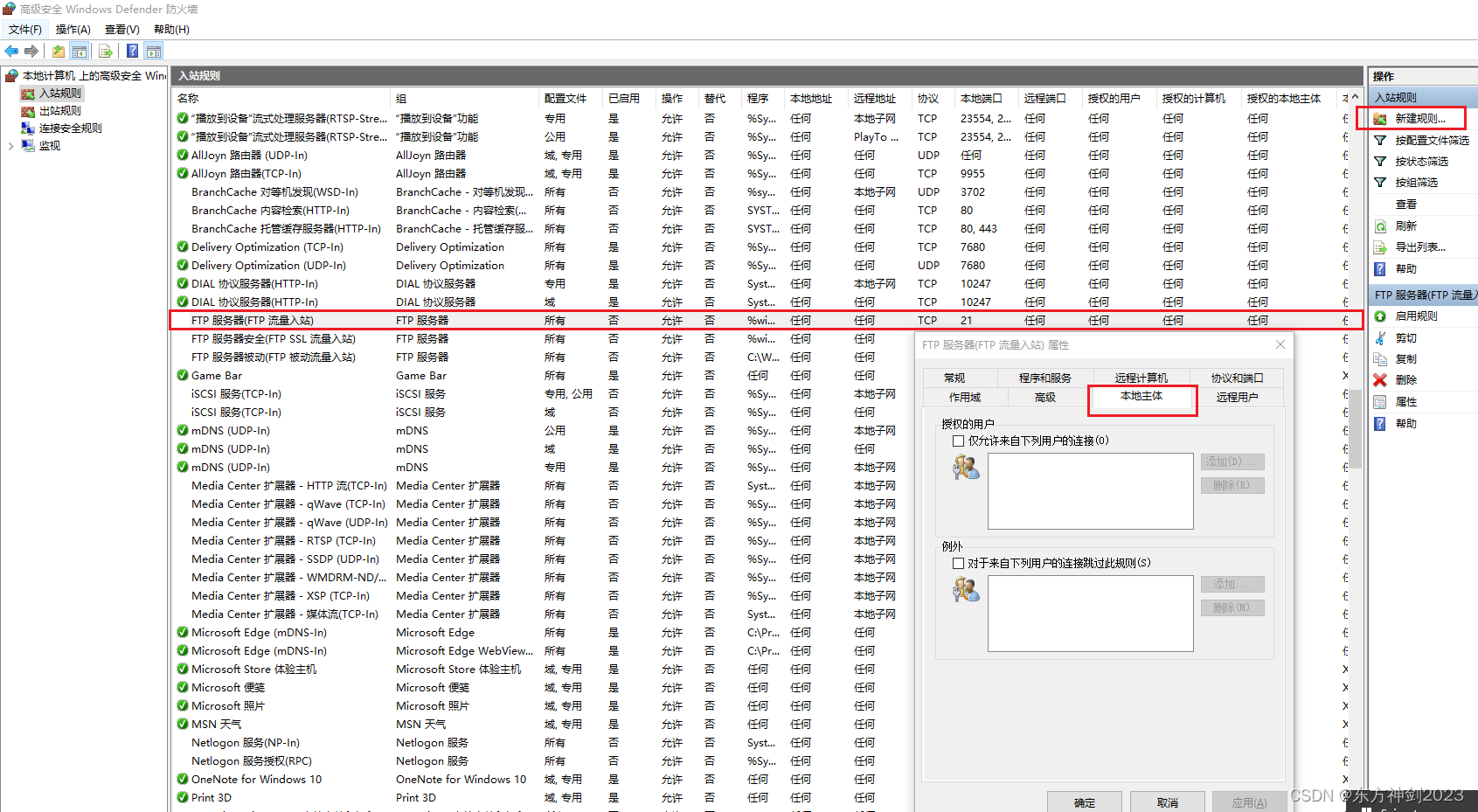
Task: Select the FTP 服务器被动(FTP 被动流量入站) rule
Action: coord(273,357)
